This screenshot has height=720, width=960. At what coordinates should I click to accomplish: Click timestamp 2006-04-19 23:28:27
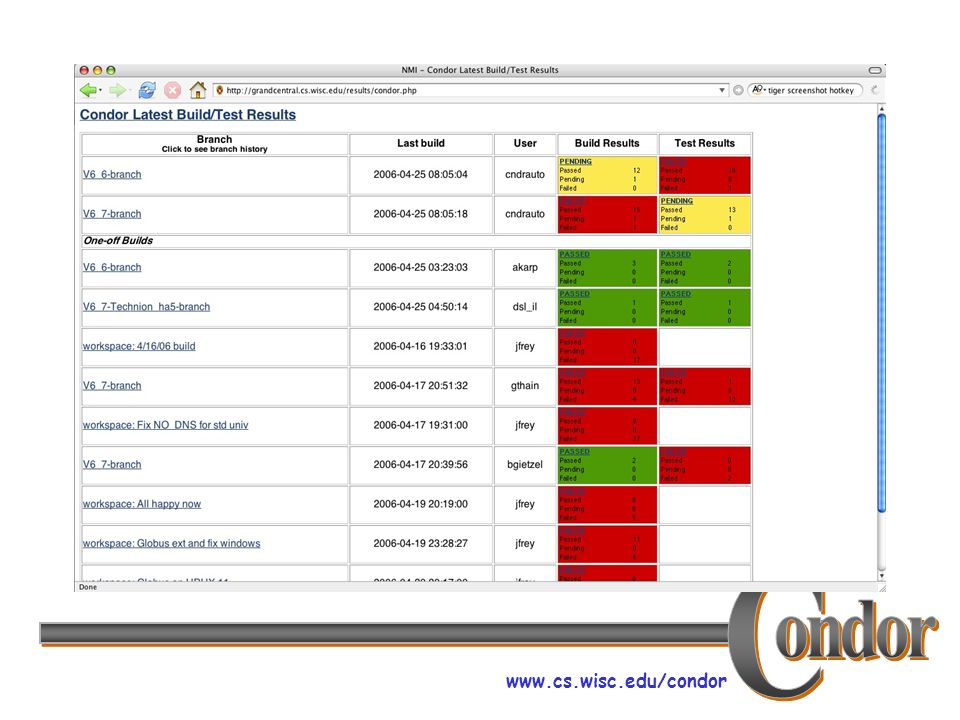tap(421, 544)
